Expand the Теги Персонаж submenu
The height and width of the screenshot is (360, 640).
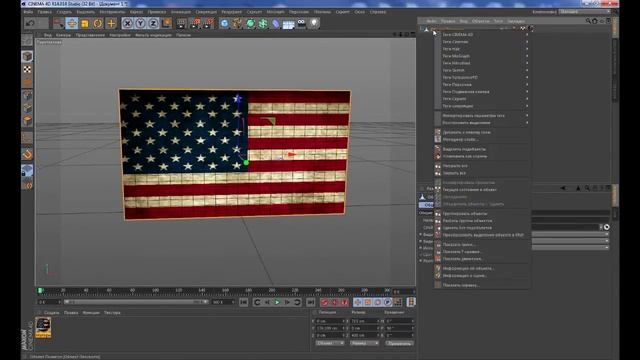[x=483, y=84]
